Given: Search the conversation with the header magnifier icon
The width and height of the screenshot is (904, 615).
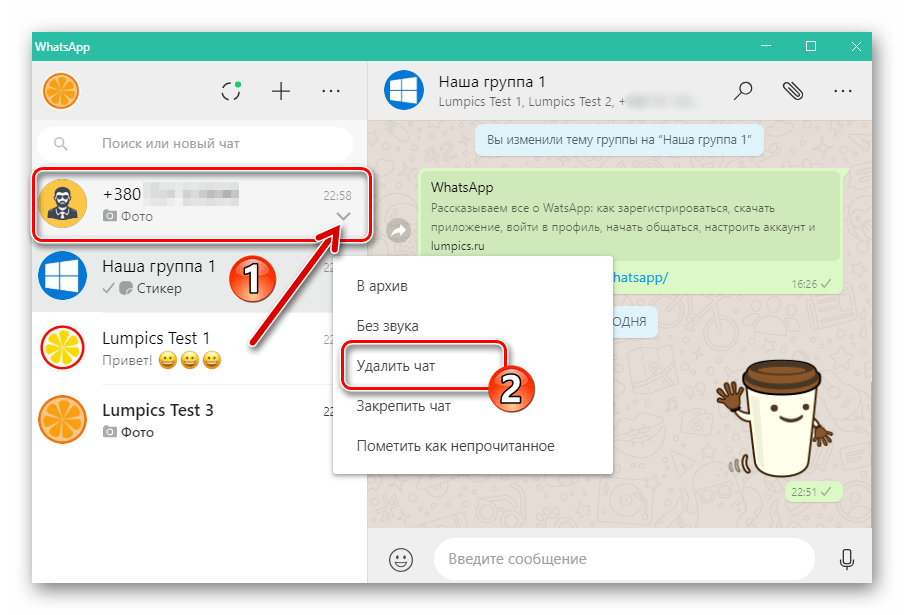Looking at the screenshot, I should coord(743,90).
